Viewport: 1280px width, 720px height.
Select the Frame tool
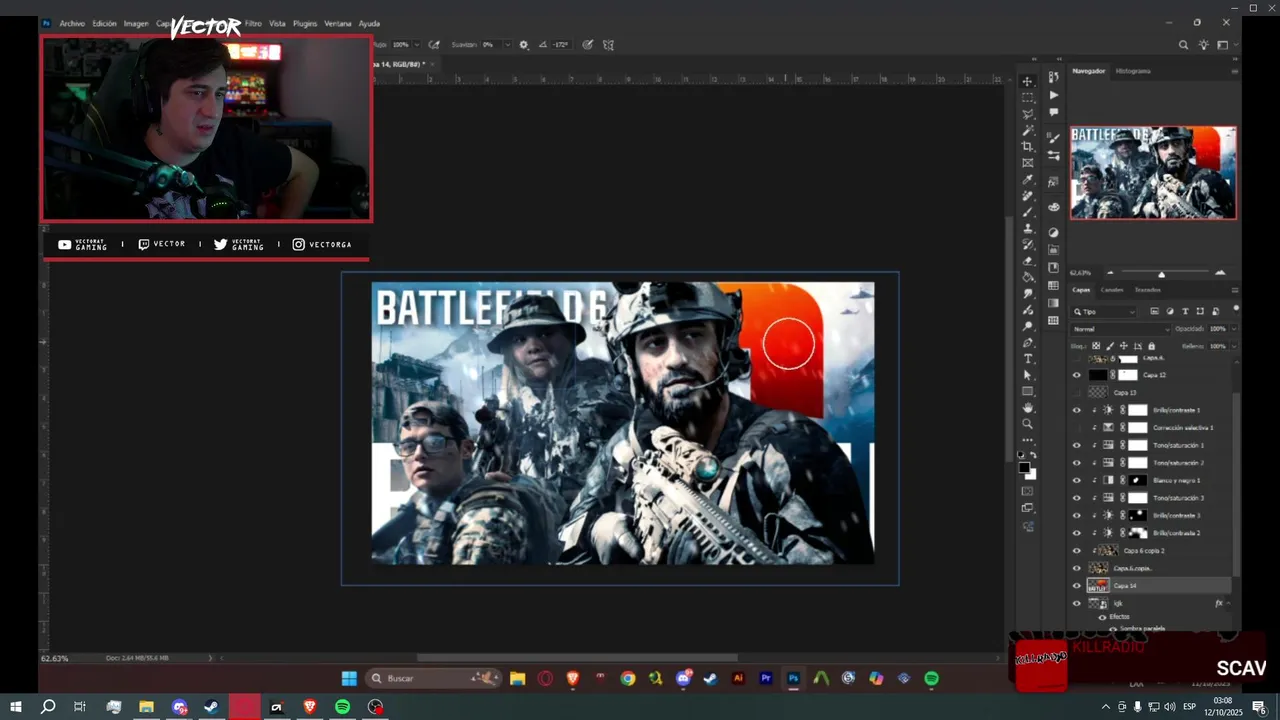[1027, 163]
